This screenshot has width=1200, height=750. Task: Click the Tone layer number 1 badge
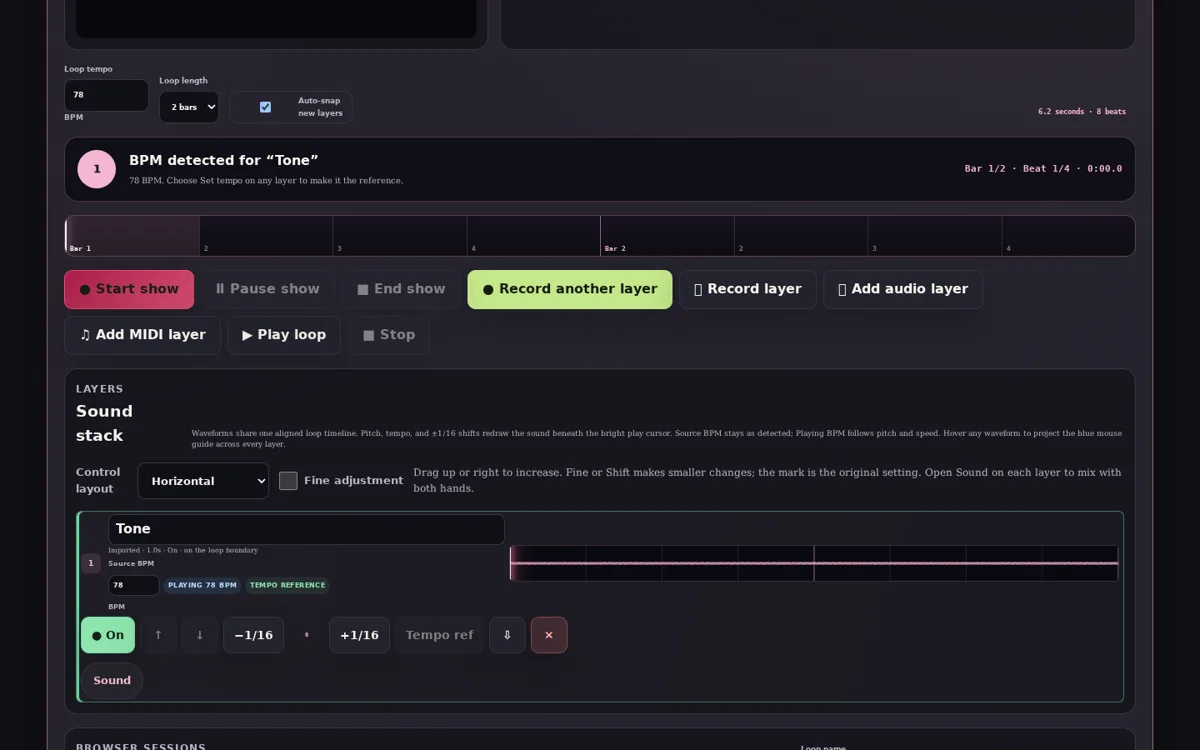(x=91, y=563)
